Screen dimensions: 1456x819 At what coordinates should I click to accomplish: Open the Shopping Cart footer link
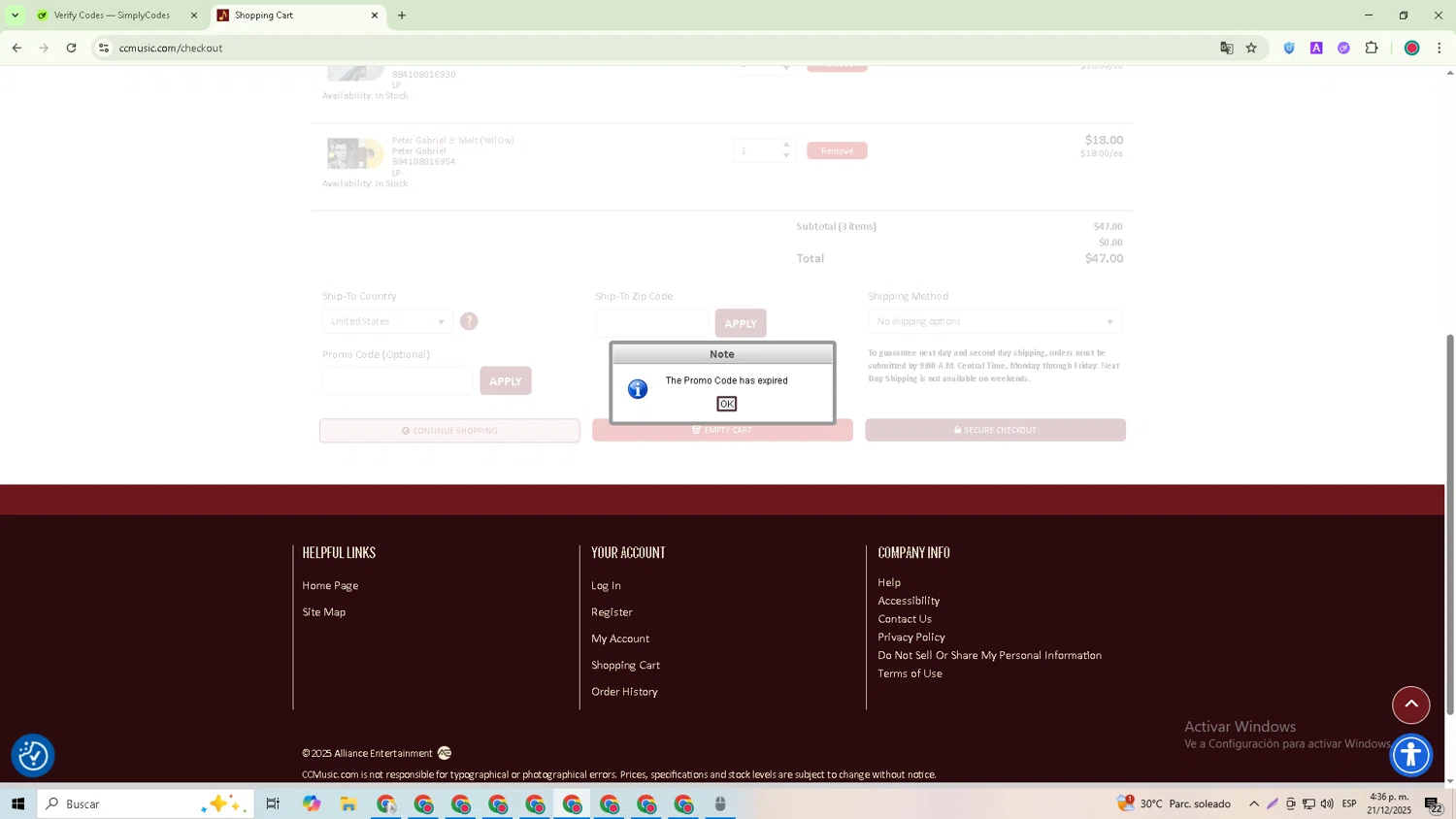(625, 665)
